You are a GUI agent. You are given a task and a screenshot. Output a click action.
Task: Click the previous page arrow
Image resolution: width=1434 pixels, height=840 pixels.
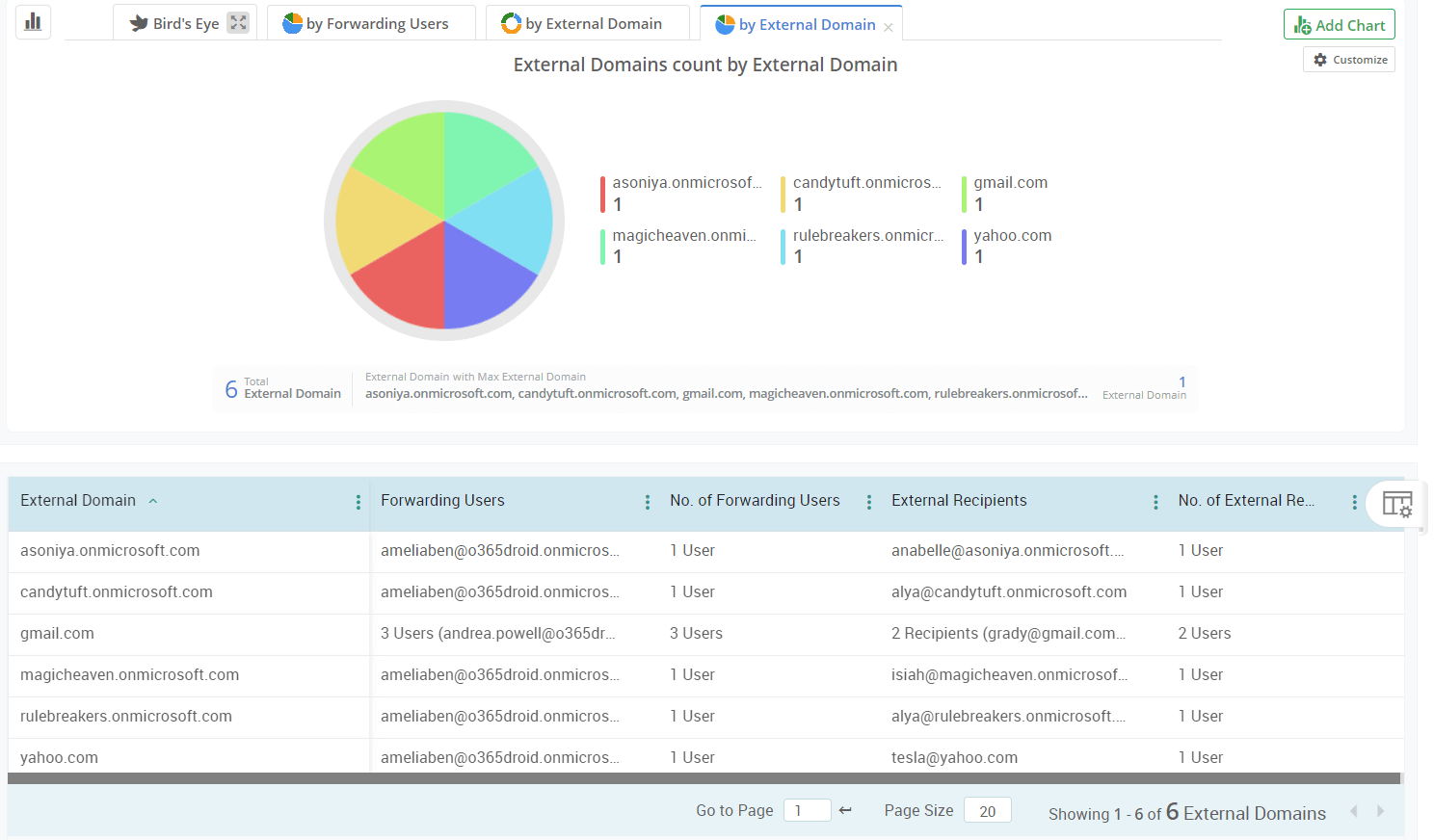pos(1354,810)
